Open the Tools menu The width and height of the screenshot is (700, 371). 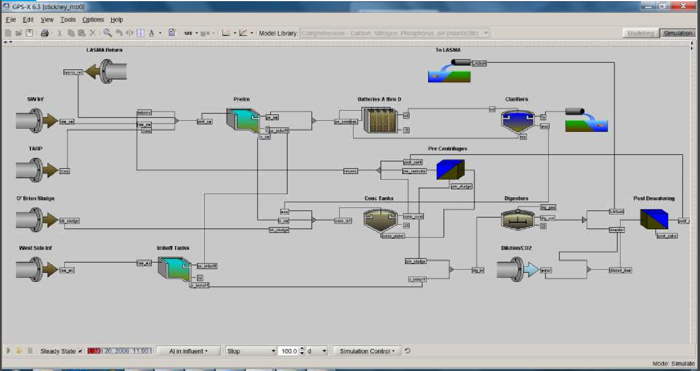68,20
